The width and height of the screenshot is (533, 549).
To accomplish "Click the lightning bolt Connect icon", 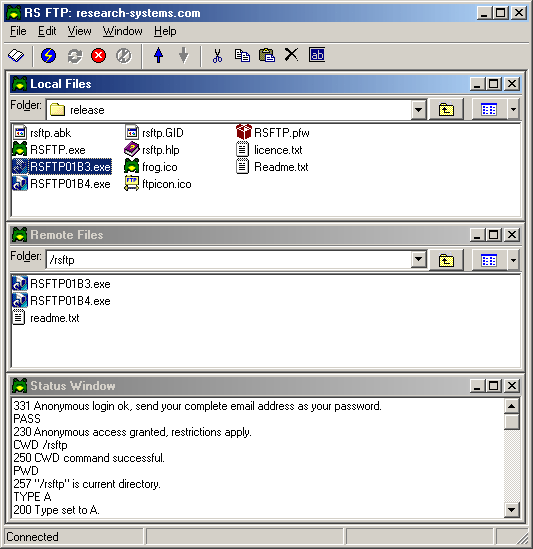I will [48, 56].
